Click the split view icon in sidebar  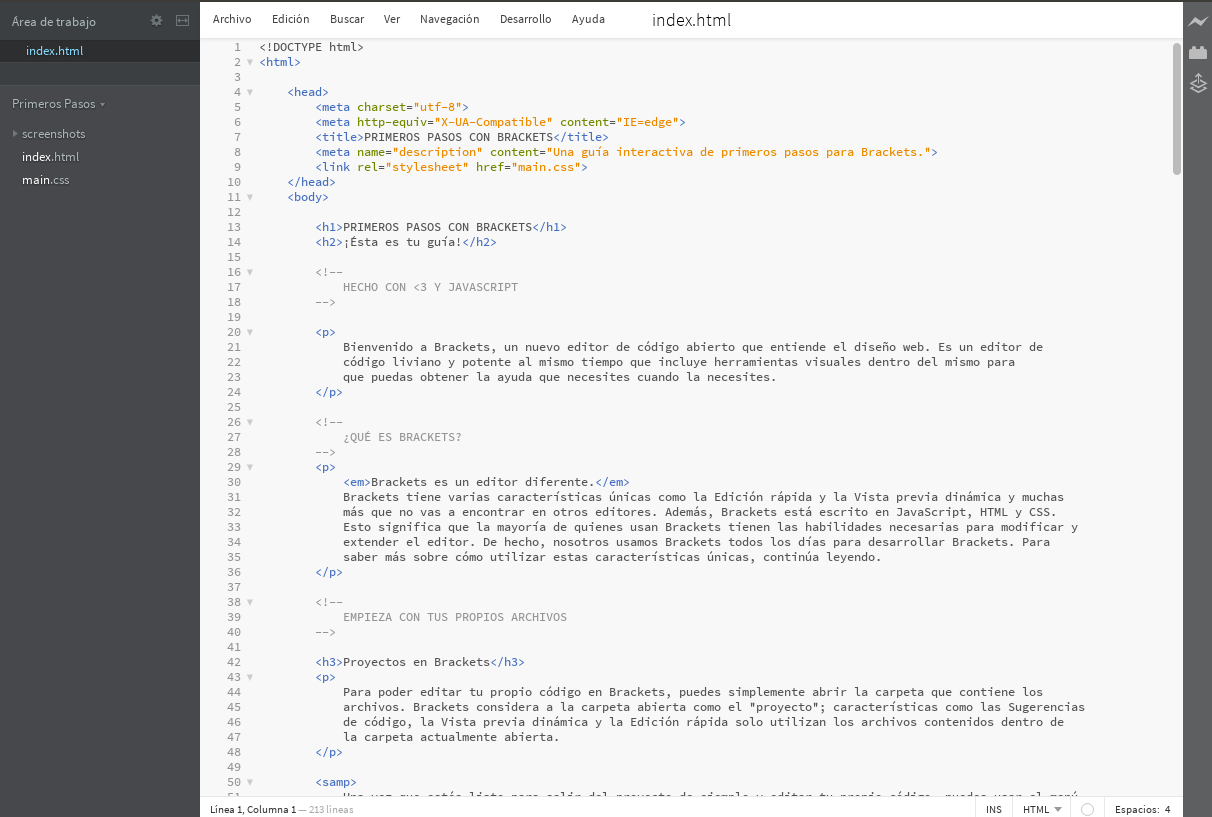(x=182, y=20)
